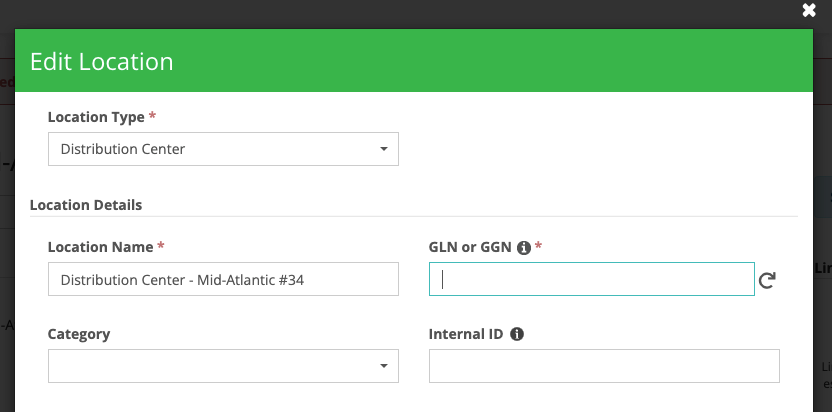Expand the empty Category dropdown
This screenshot has height=412, width=832.
pyautogui.click(x=222, y=366)
